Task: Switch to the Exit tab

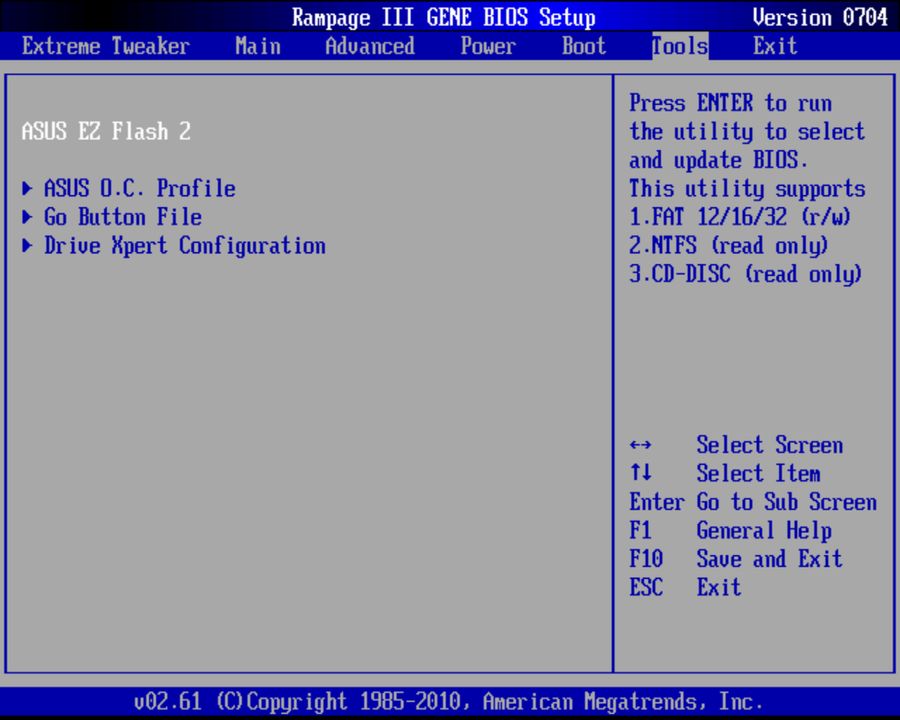Action: pos(775,47)
